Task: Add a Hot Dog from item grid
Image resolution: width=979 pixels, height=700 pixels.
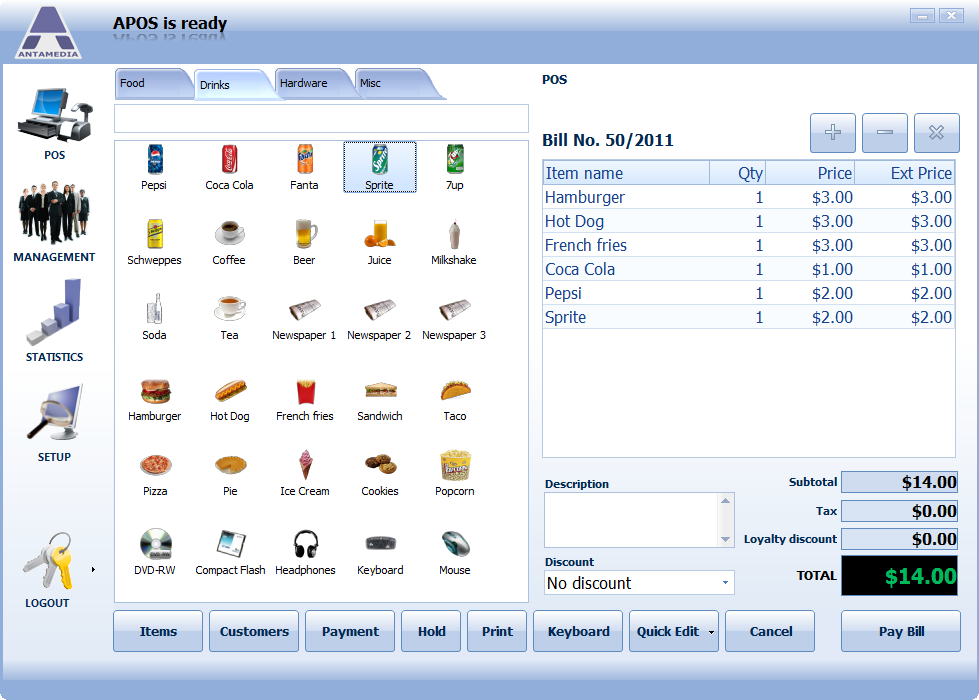Action: (229, 400)
